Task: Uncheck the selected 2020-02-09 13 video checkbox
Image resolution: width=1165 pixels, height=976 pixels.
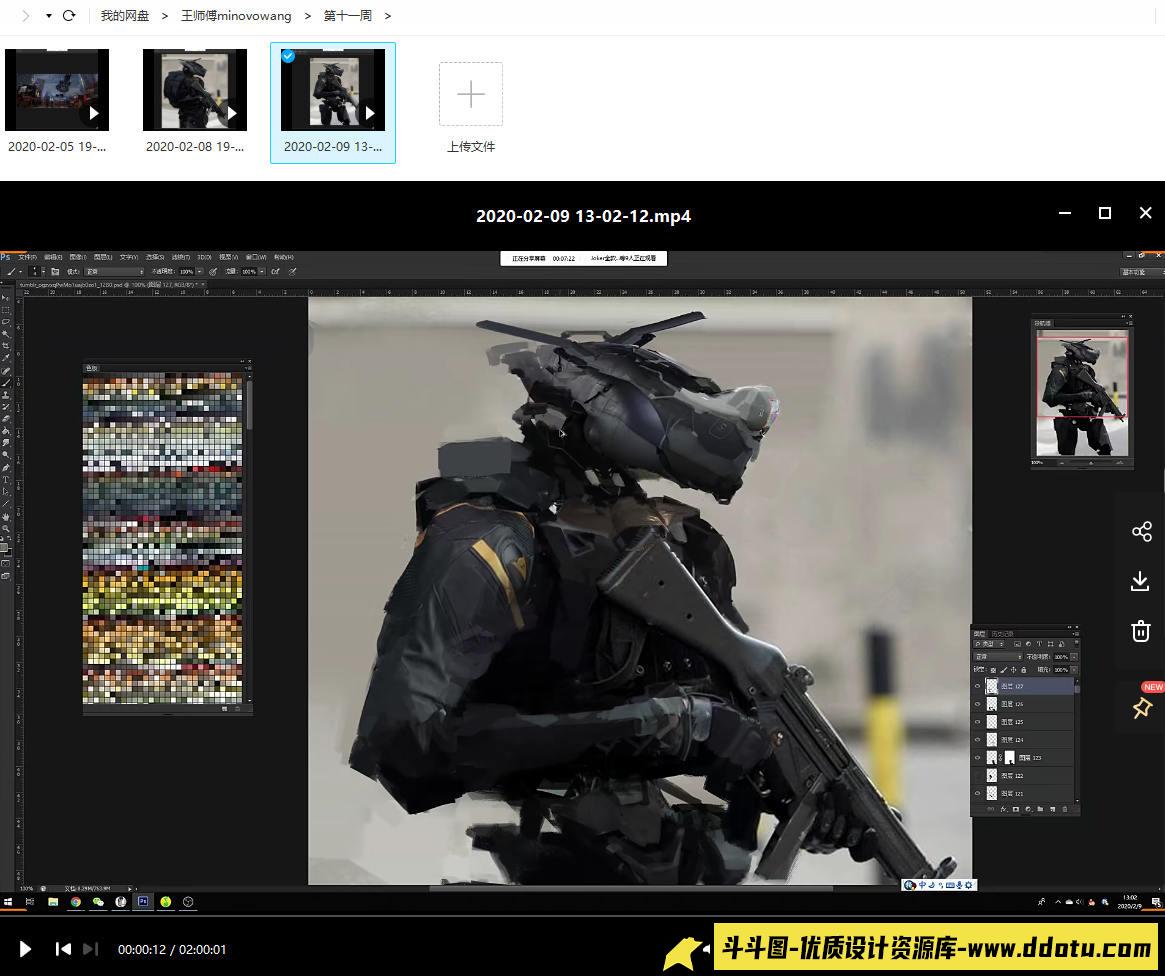Action: [288, 56]
